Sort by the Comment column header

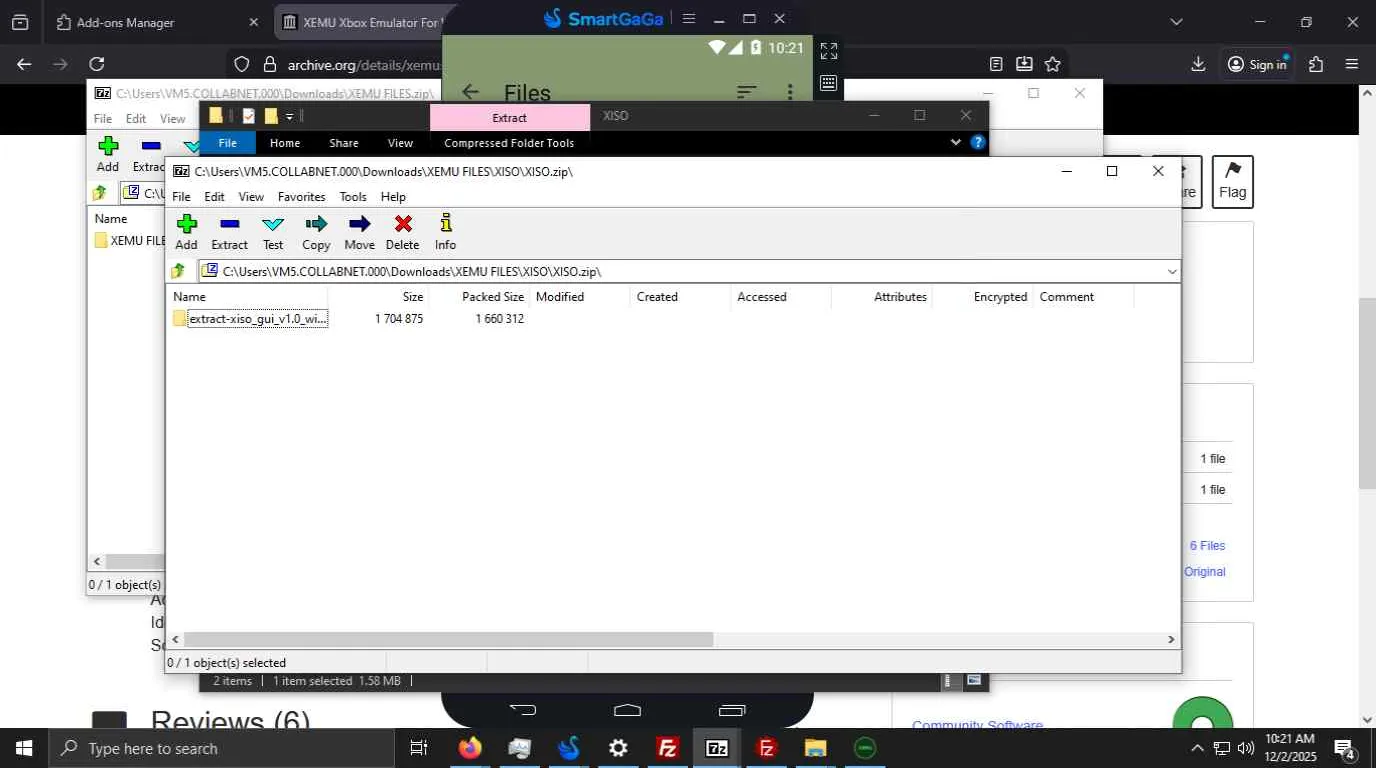(1085, 297)
